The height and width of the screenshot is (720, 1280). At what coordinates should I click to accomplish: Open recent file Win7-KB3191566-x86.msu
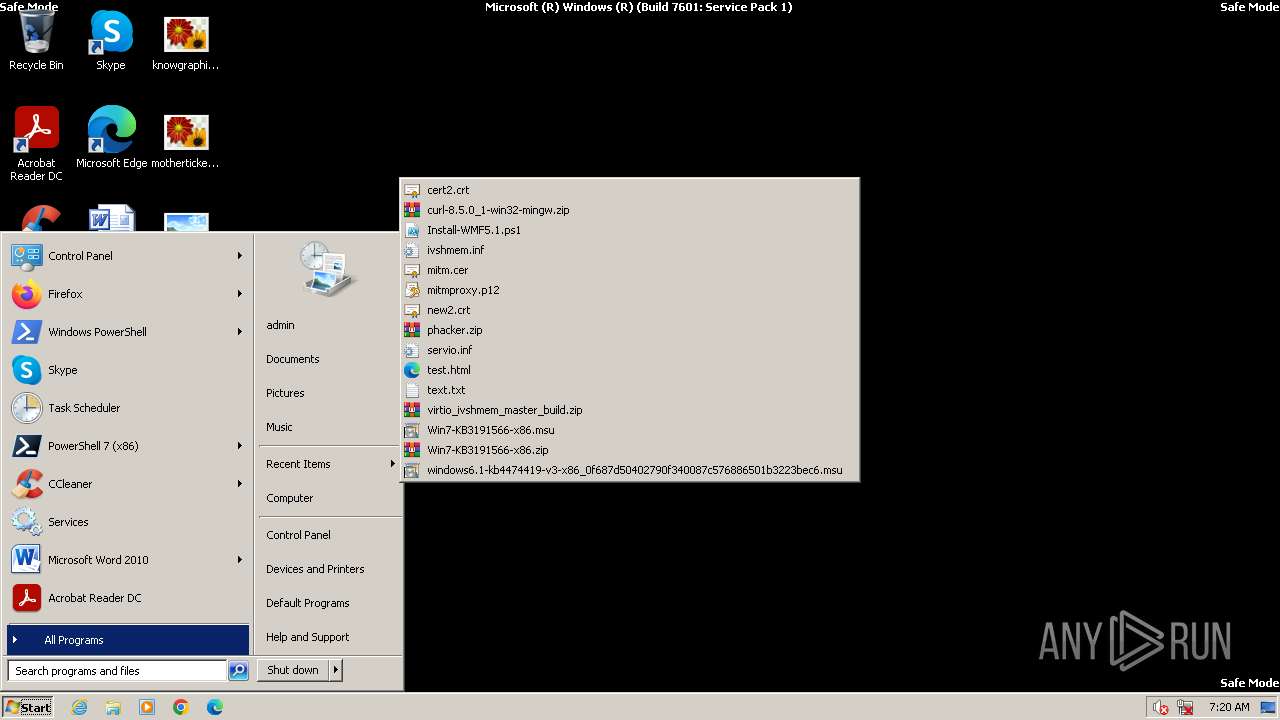coord(629,430)
